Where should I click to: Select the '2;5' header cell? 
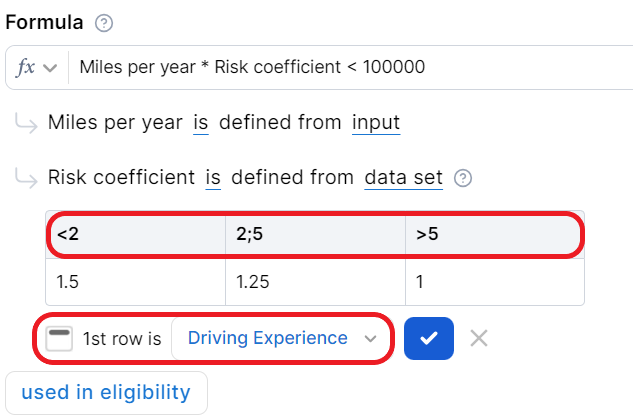coord(314,235)
